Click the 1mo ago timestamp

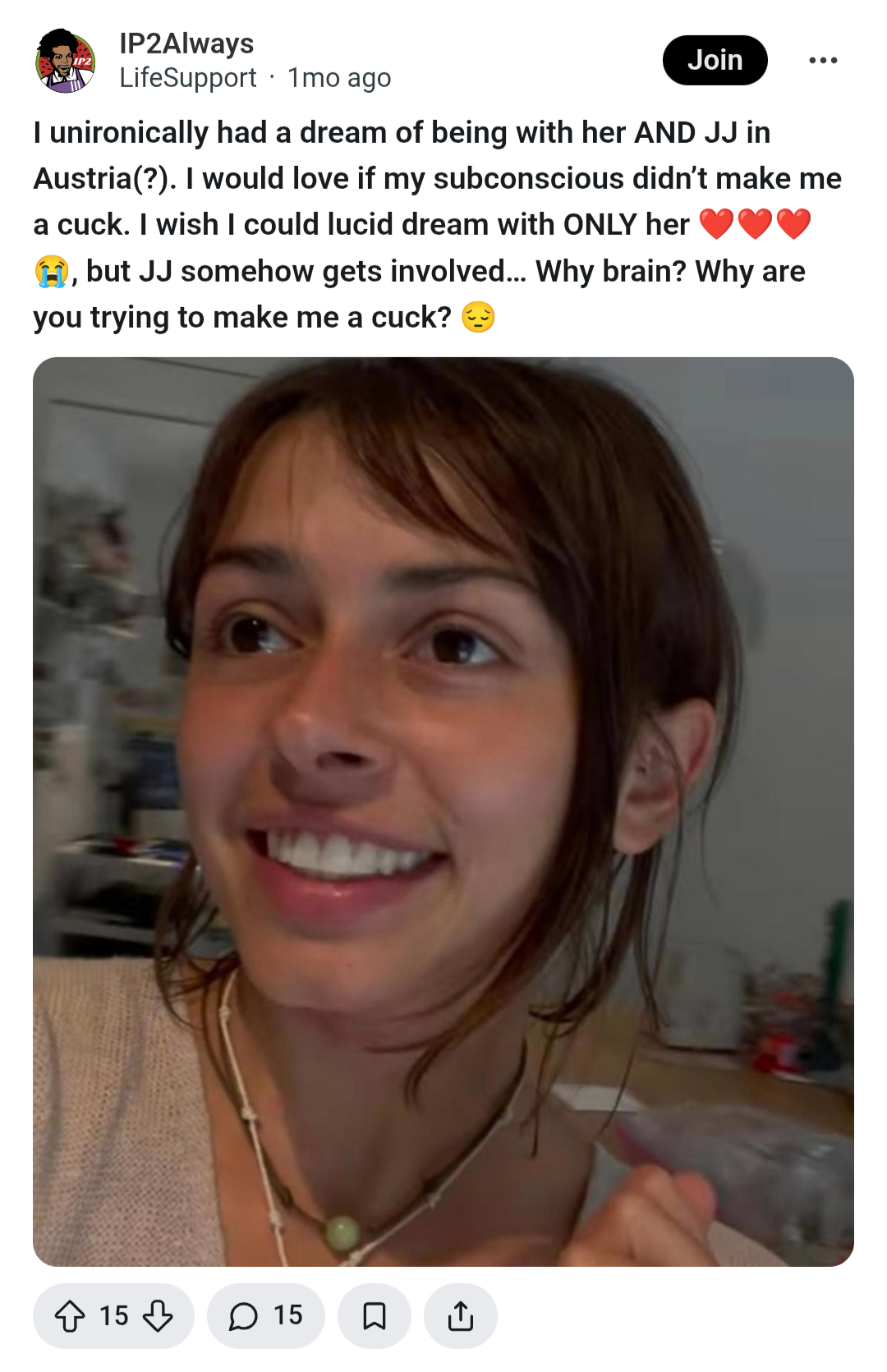click(339, 78)
